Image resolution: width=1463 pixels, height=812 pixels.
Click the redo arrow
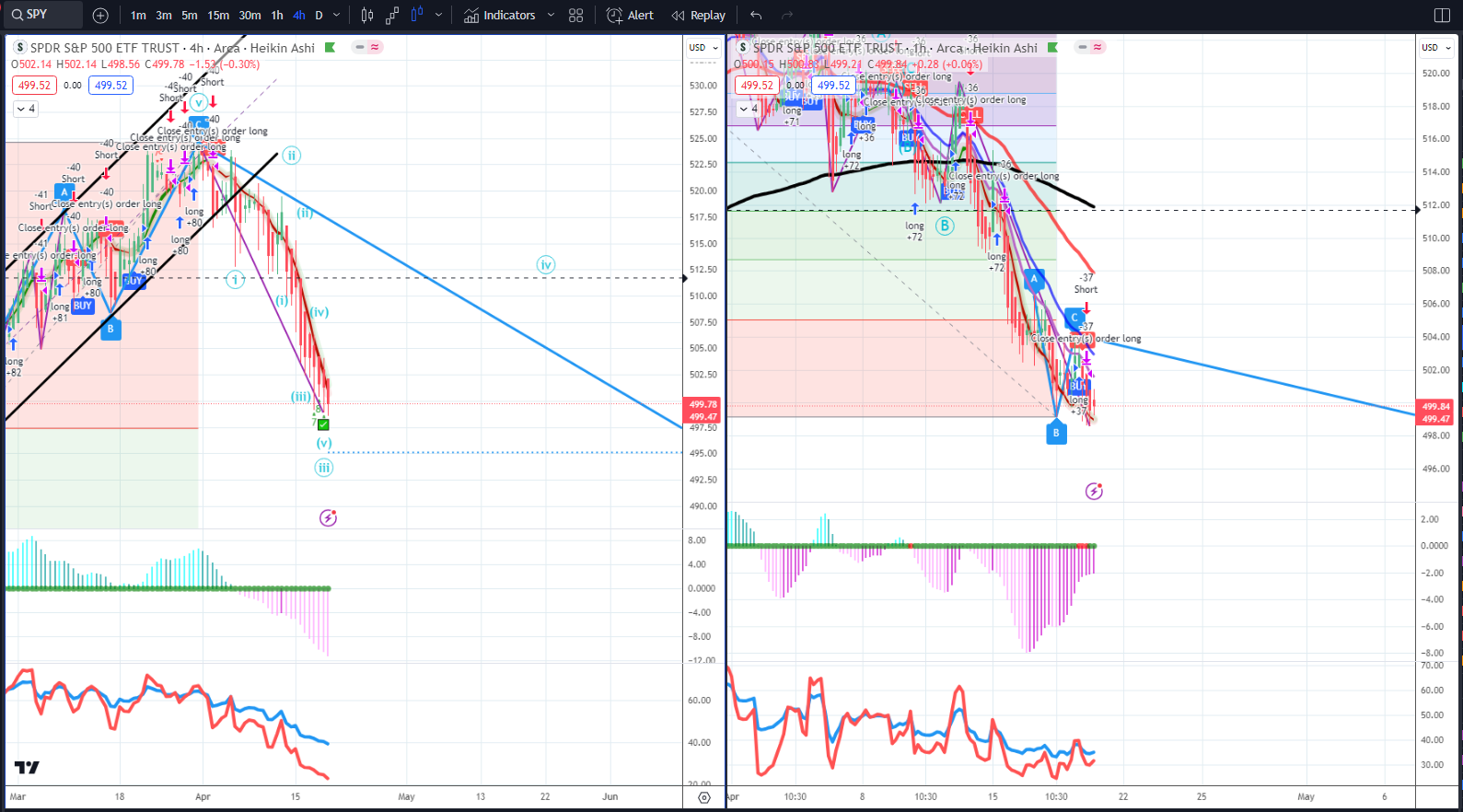(x=787, y=16)
